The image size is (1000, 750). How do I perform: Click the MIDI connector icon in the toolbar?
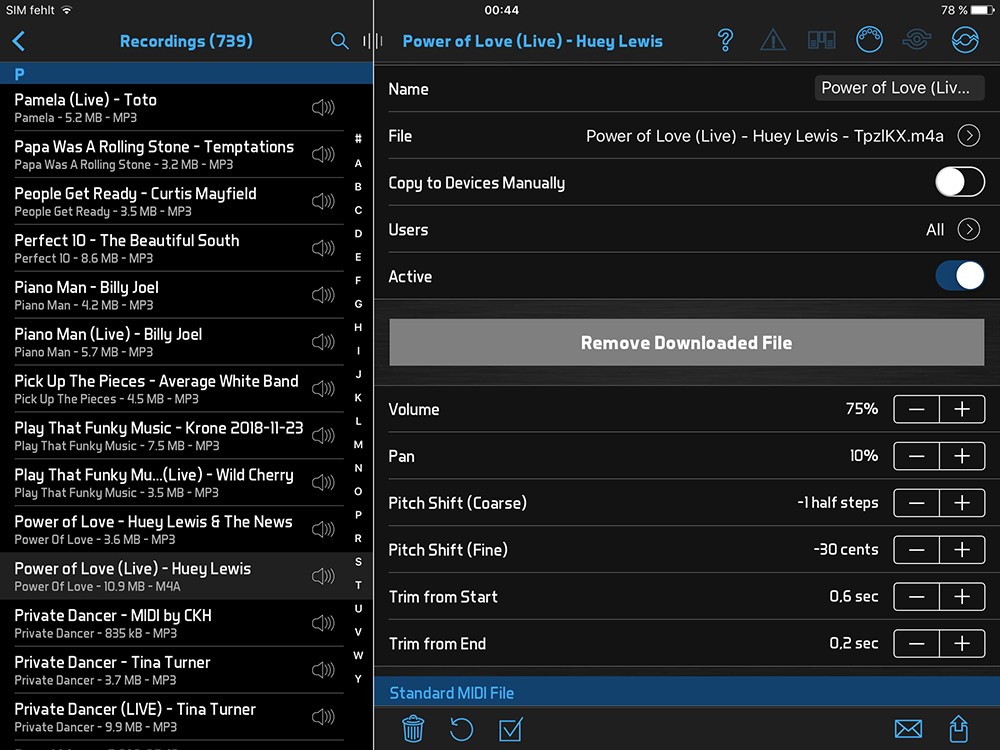869,41
